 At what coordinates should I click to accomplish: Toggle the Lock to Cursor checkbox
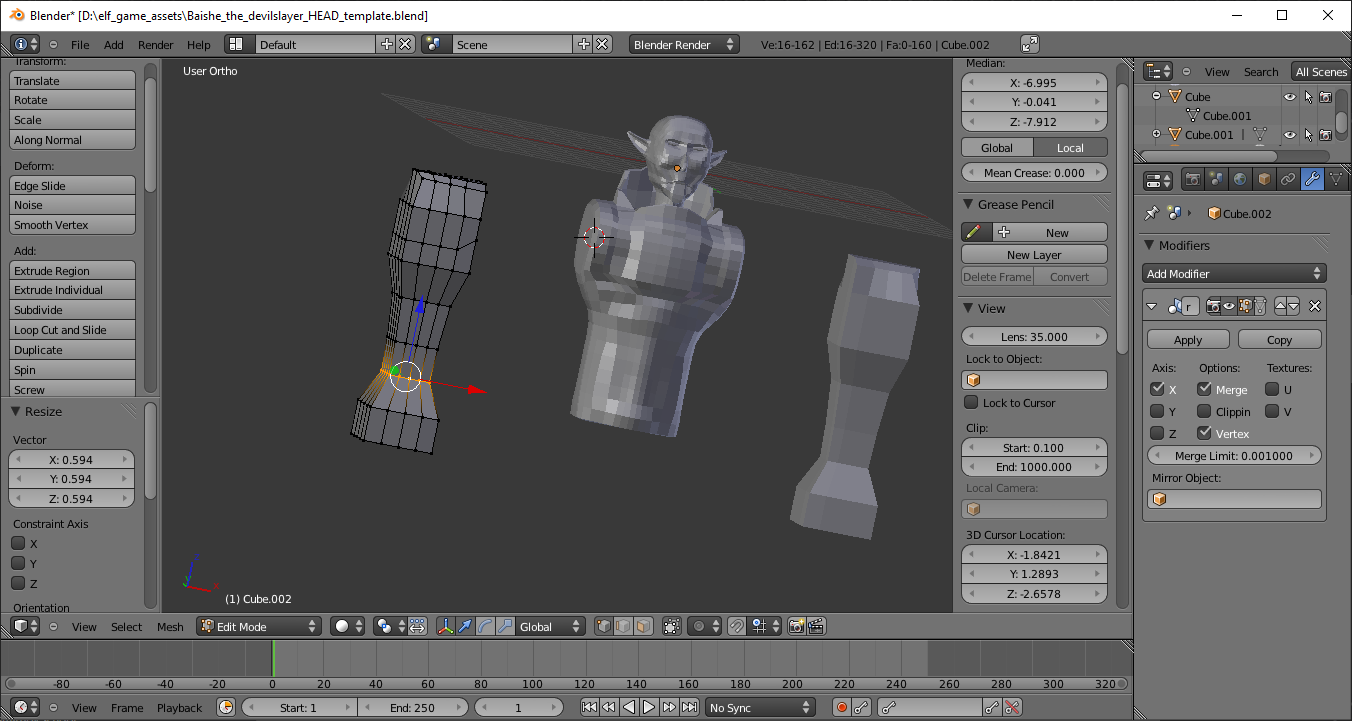[x=971, y=402]
